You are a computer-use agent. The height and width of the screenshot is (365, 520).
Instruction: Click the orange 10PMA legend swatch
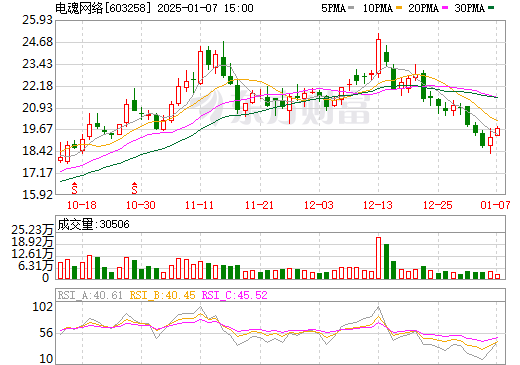click(x=399, y=8)
